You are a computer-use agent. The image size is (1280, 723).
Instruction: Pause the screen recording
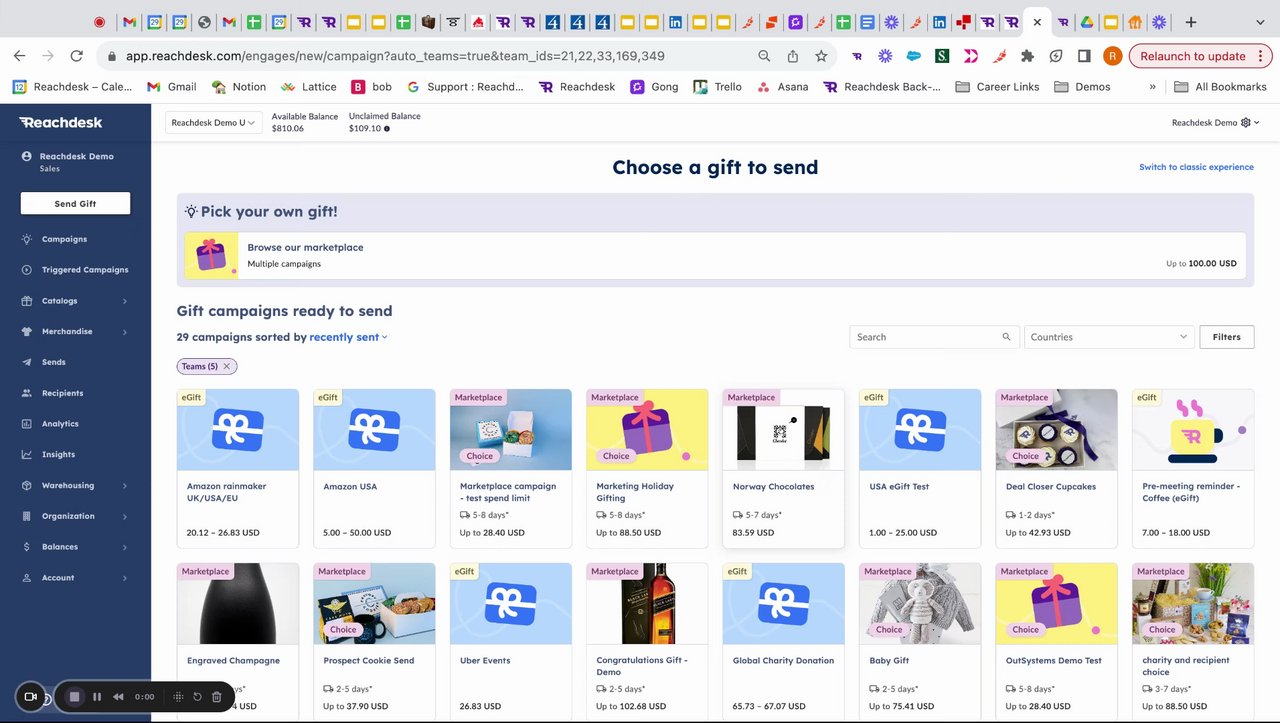(x=97, y=697)
